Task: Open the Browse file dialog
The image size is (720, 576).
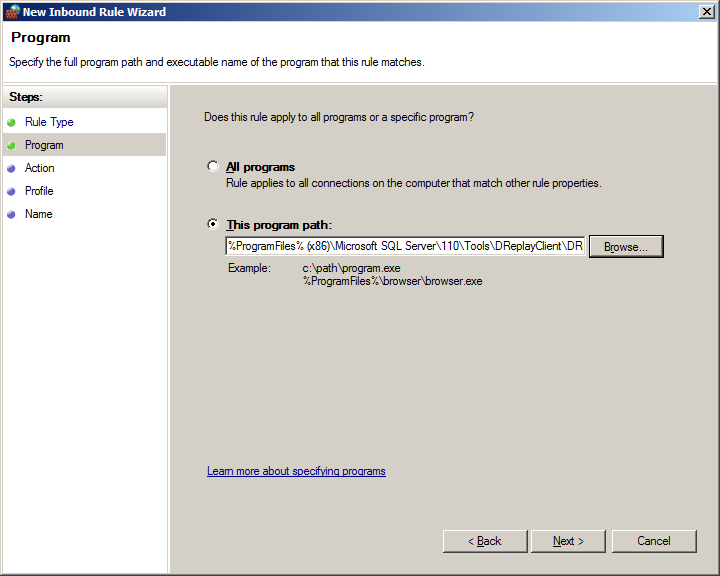Action: 626,247
